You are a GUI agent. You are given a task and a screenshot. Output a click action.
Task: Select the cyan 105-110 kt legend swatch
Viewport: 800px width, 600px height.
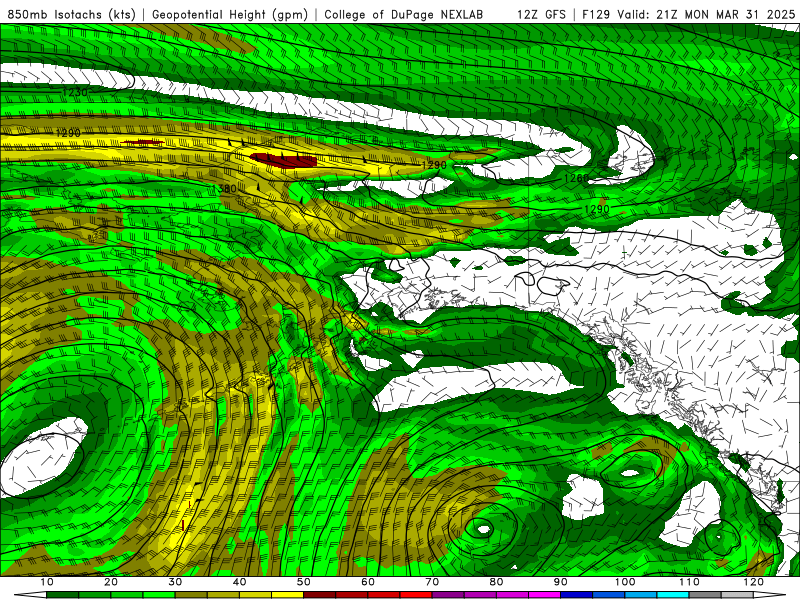(673, 595)
